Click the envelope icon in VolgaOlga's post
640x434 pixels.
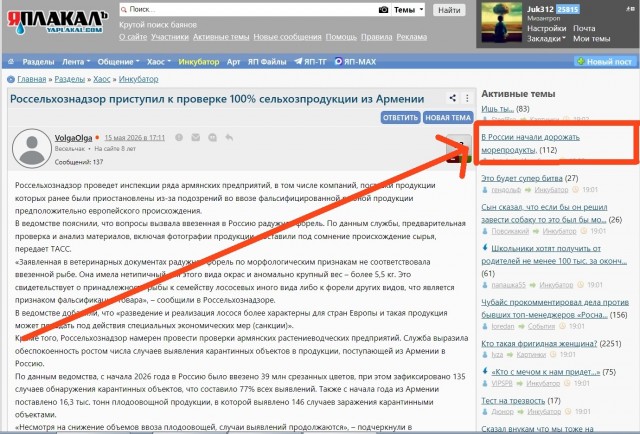tap(196, 138)
